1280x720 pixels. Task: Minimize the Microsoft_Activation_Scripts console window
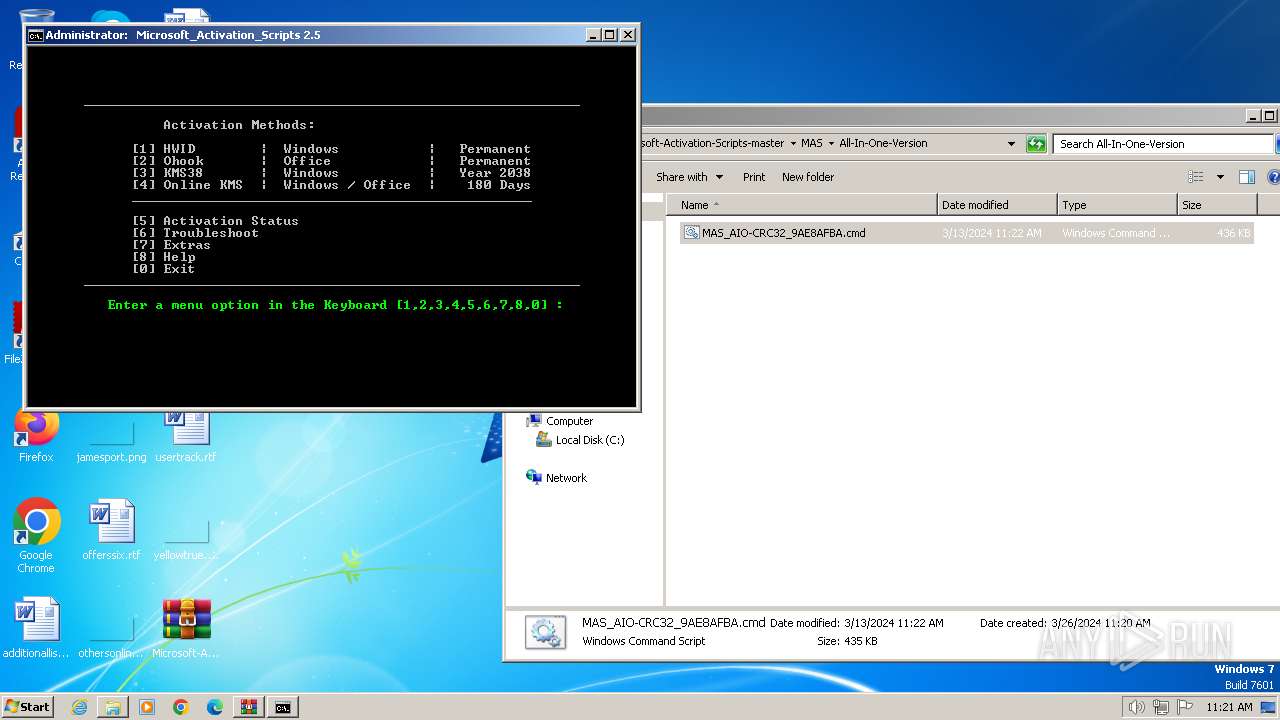click(x=593, y=35)
